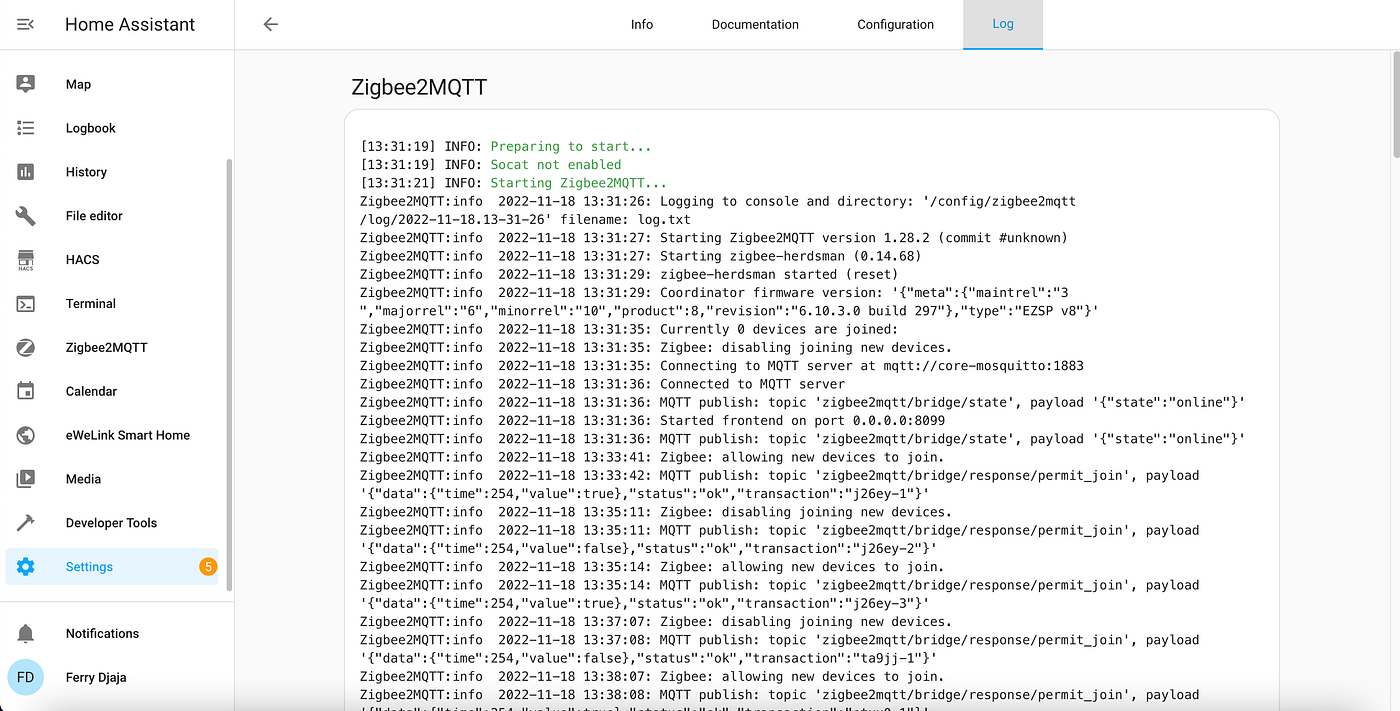Viewport: 1400px width, 711px height.
Task: Open the History chart icon
Action: [x=26, y=172]
